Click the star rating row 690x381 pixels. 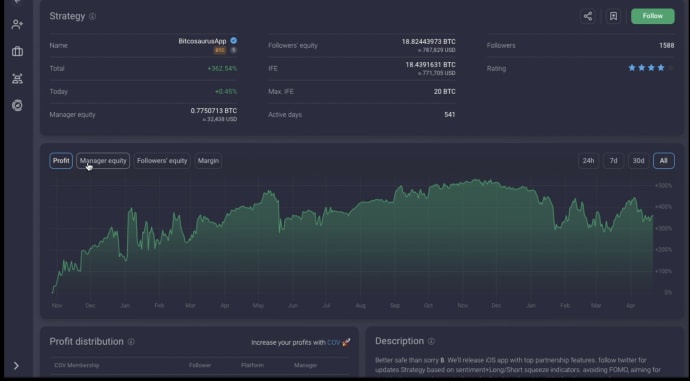pyautogui.click(x=650, y=68)
